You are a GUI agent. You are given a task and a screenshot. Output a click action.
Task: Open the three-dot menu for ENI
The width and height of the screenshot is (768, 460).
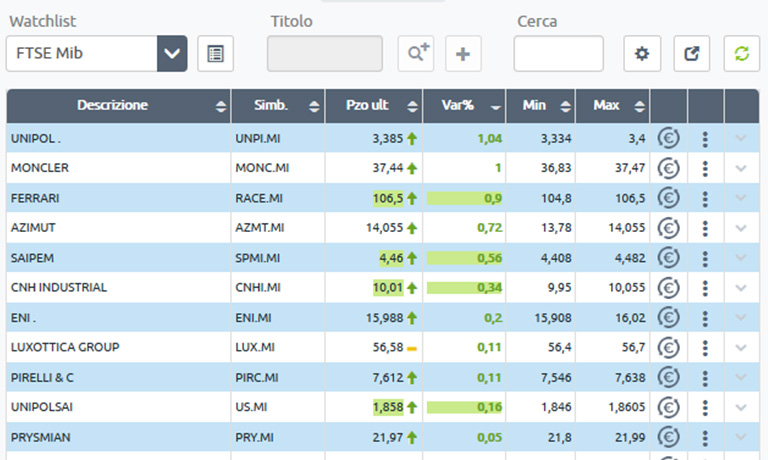[705, 318]
